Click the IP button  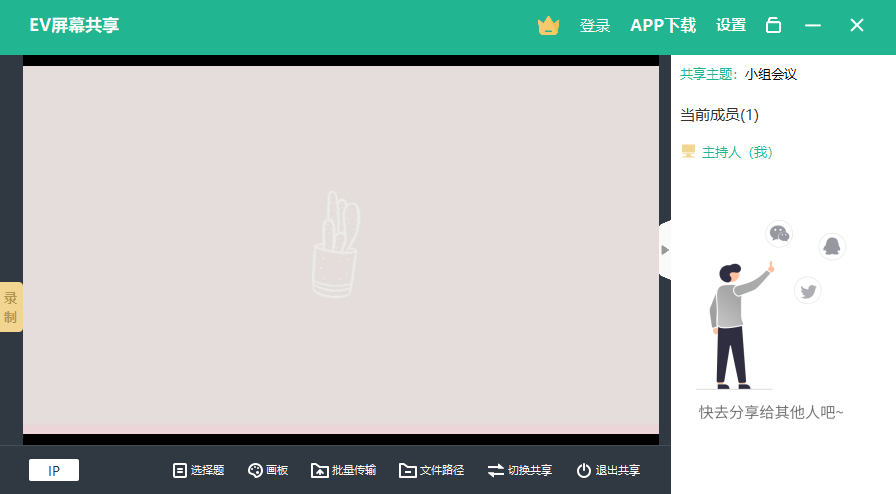(x=54, y=470)
